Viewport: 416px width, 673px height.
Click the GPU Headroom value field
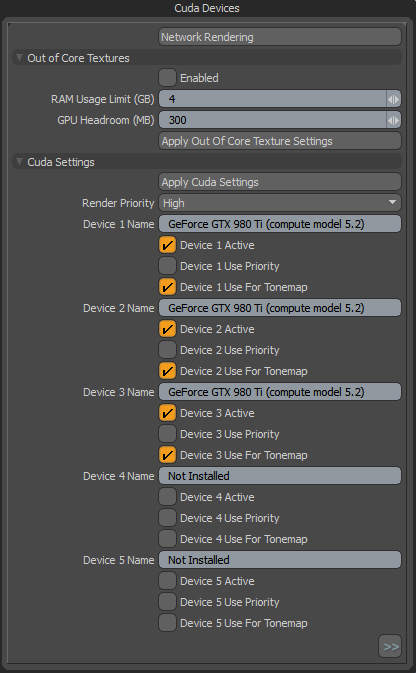pyautogui.click(x=273, y=120)
